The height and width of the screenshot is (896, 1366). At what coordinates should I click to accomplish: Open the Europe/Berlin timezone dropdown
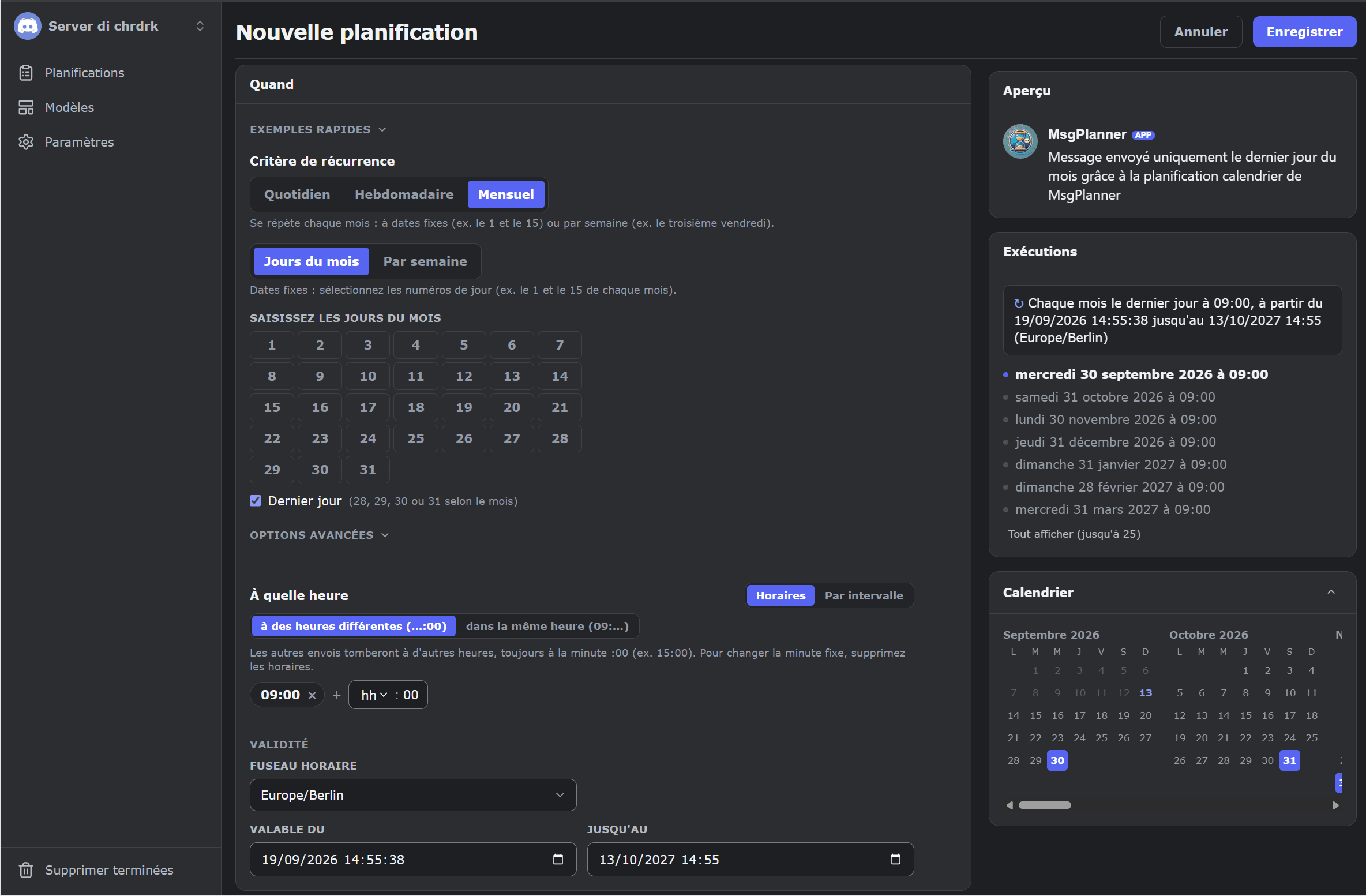pyautogui.click(x=413, y=795)
